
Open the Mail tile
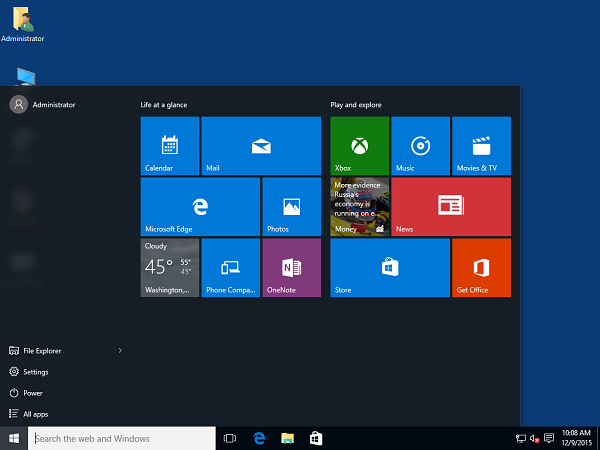coord(261,146)
